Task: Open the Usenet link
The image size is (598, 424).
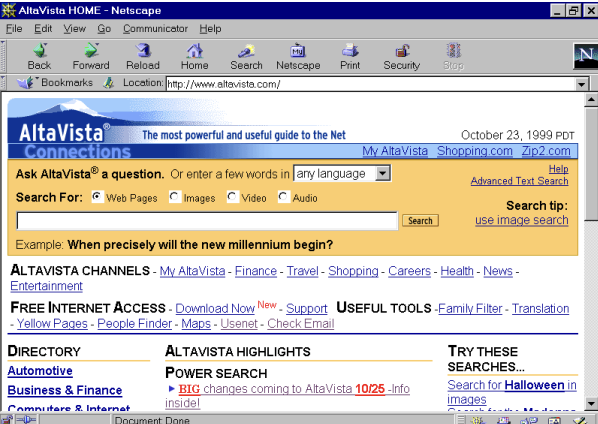Action: (x=239, y=323)
